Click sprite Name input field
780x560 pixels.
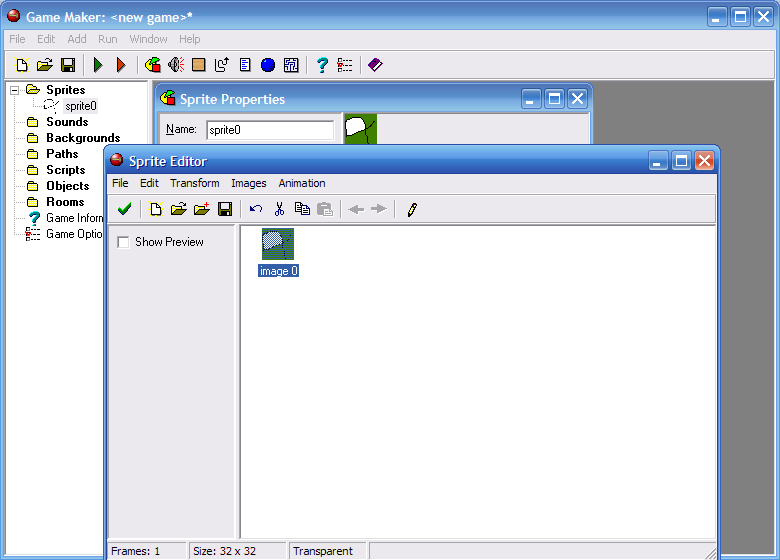pos(270,130)
